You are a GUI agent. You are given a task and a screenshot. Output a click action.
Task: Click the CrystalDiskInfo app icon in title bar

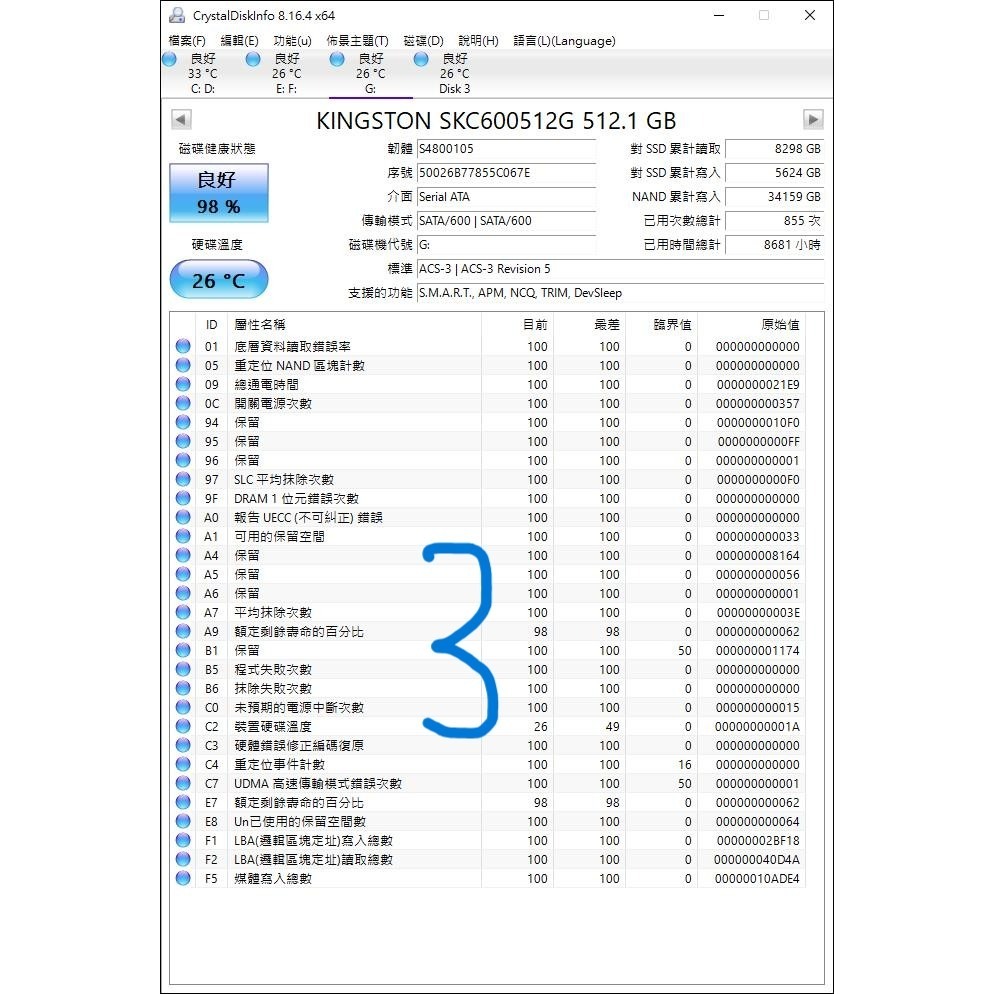pos(177,15)
